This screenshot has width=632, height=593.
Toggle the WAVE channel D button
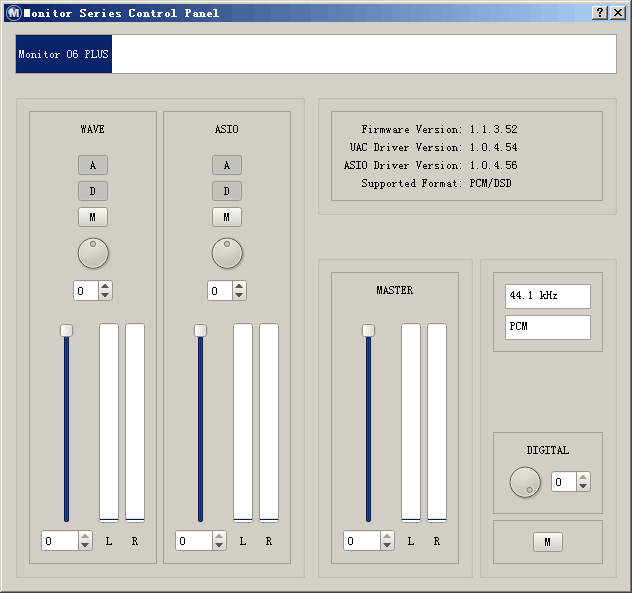pos(93,191)
